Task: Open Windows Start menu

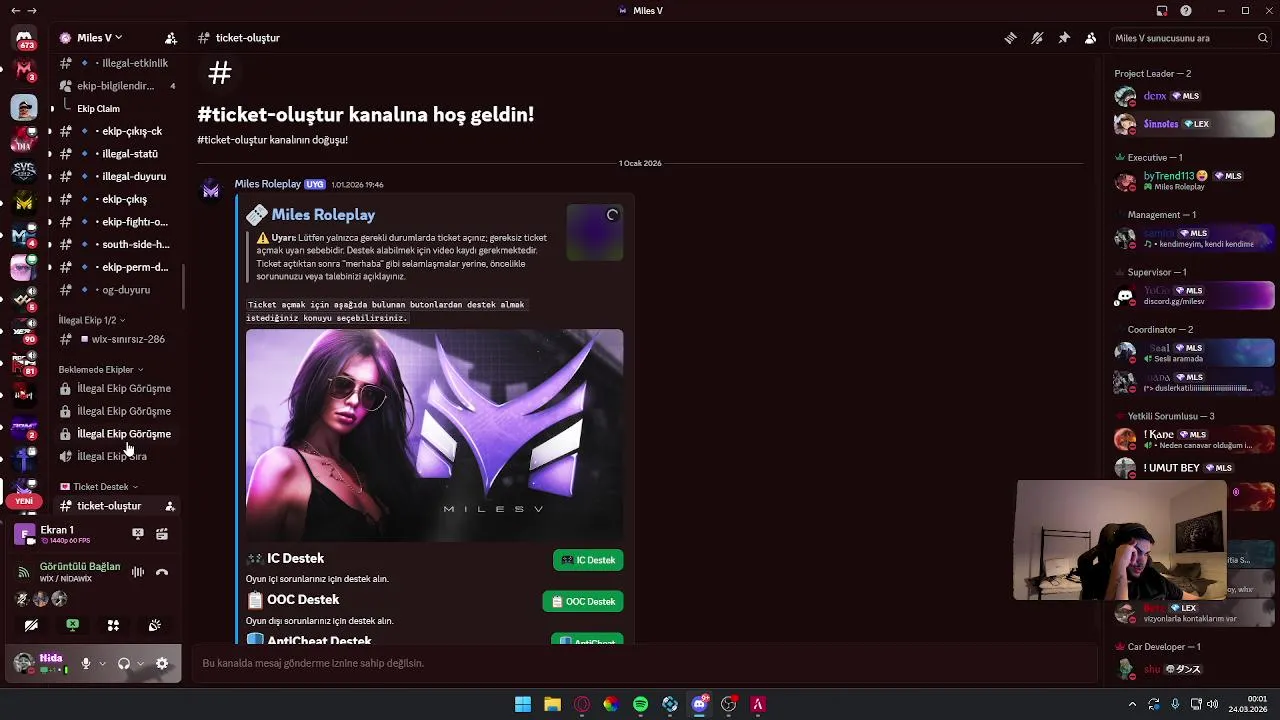Action: tap(523, 704)
